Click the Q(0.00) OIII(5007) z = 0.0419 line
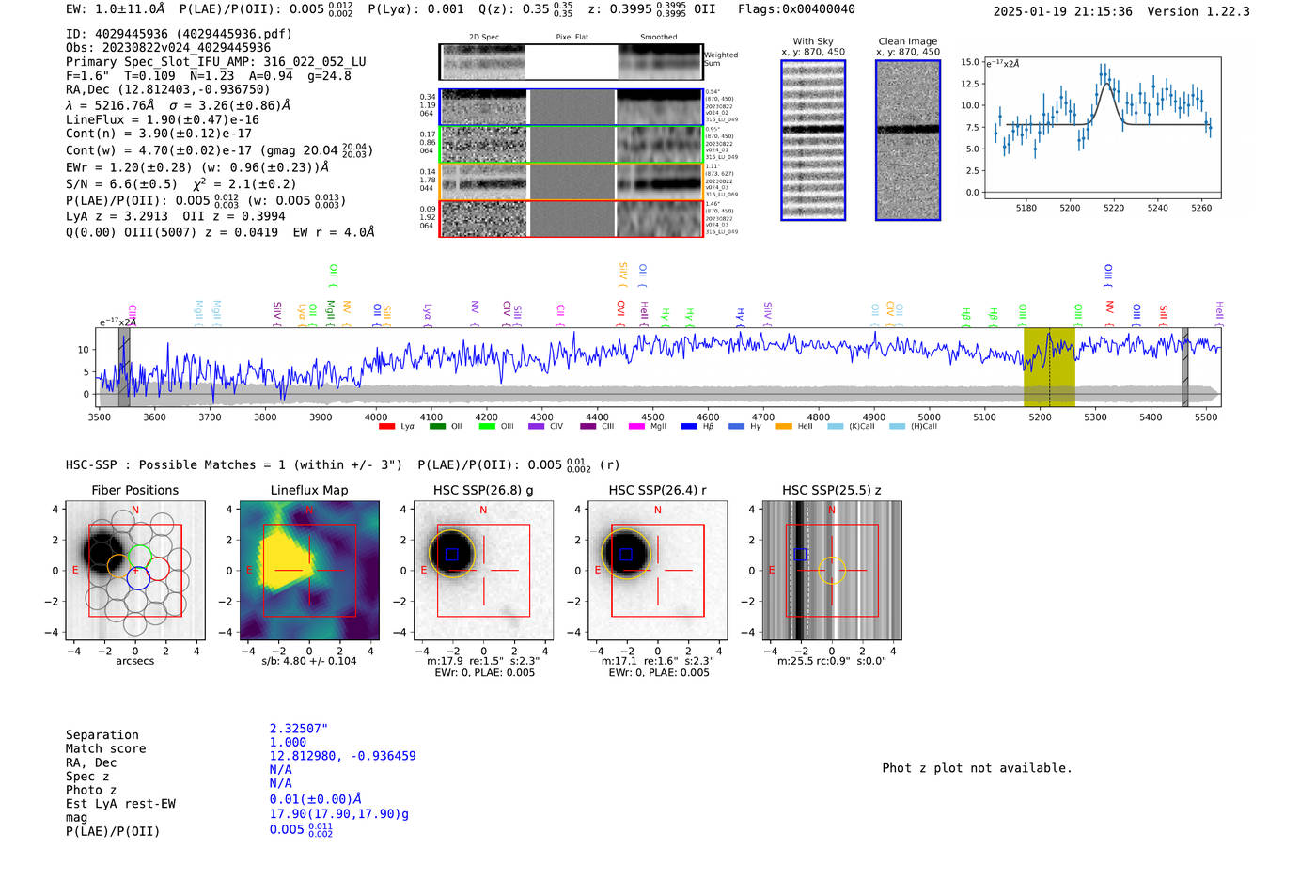 click(x=220, y=232)
